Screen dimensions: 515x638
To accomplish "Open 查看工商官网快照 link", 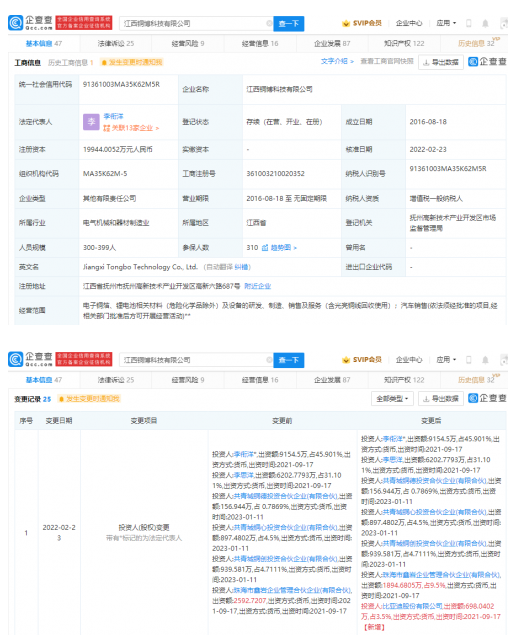I will coord(387,61).
